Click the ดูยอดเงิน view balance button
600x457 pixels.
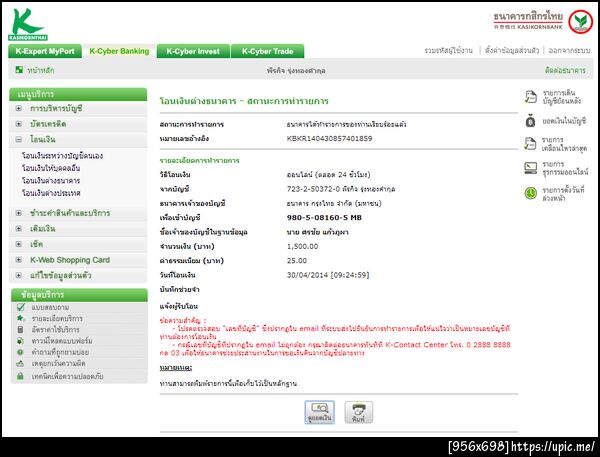[x=320, y=412]
